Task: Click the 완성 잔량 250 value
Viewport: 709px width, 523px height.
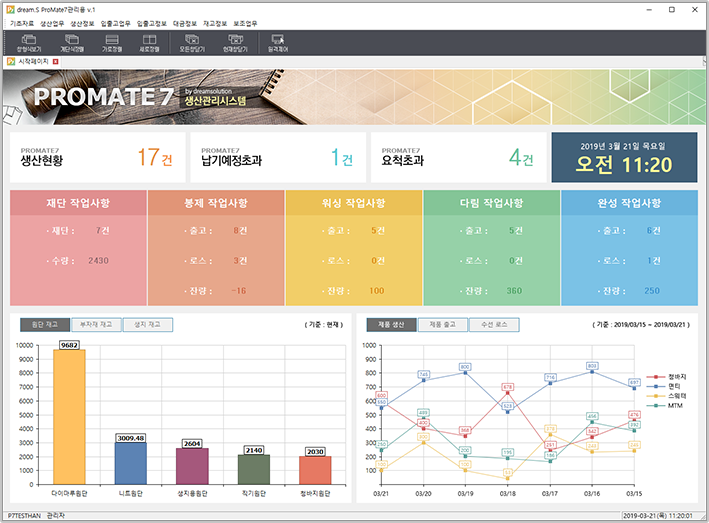Action: 652,291
